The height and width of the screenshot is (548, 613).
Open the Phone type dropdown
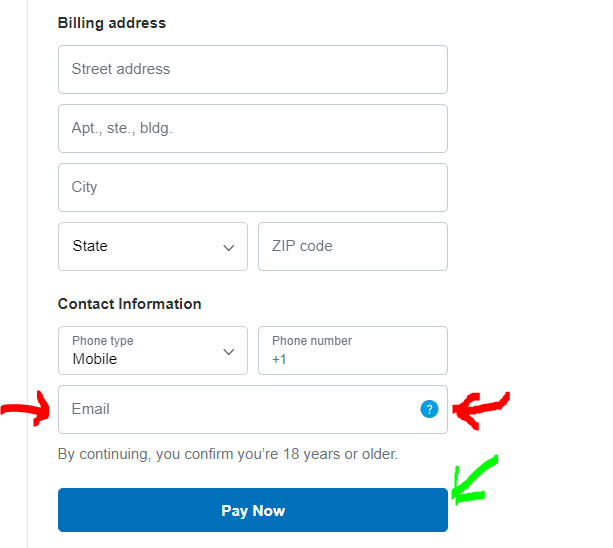click(153, 351)
